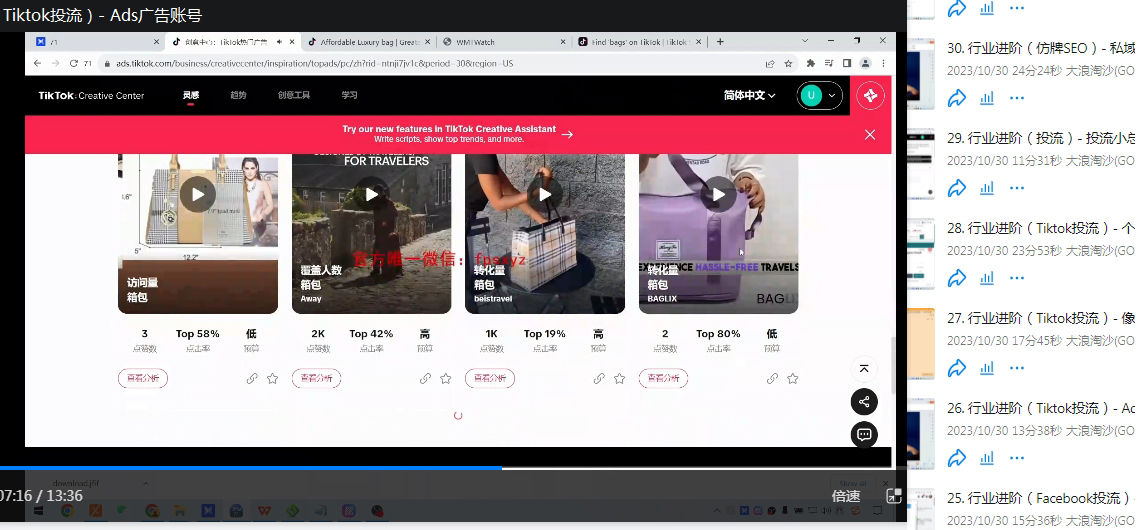Copy link icon for the Away ad card
The image size is (1144, 530).
(x=425, y=378)
